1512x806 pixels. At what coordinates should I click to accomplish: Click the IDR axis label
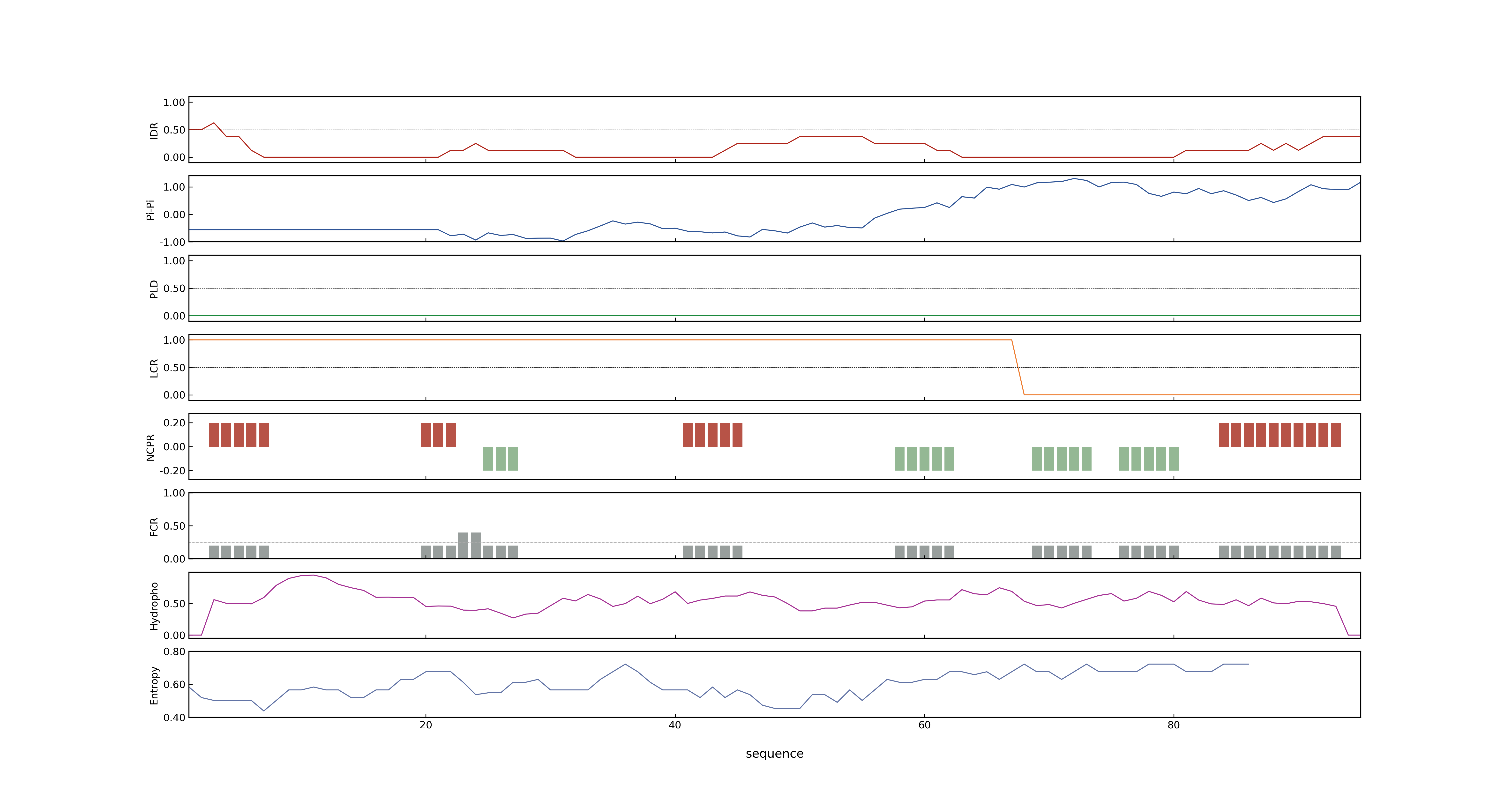(154, 130)
